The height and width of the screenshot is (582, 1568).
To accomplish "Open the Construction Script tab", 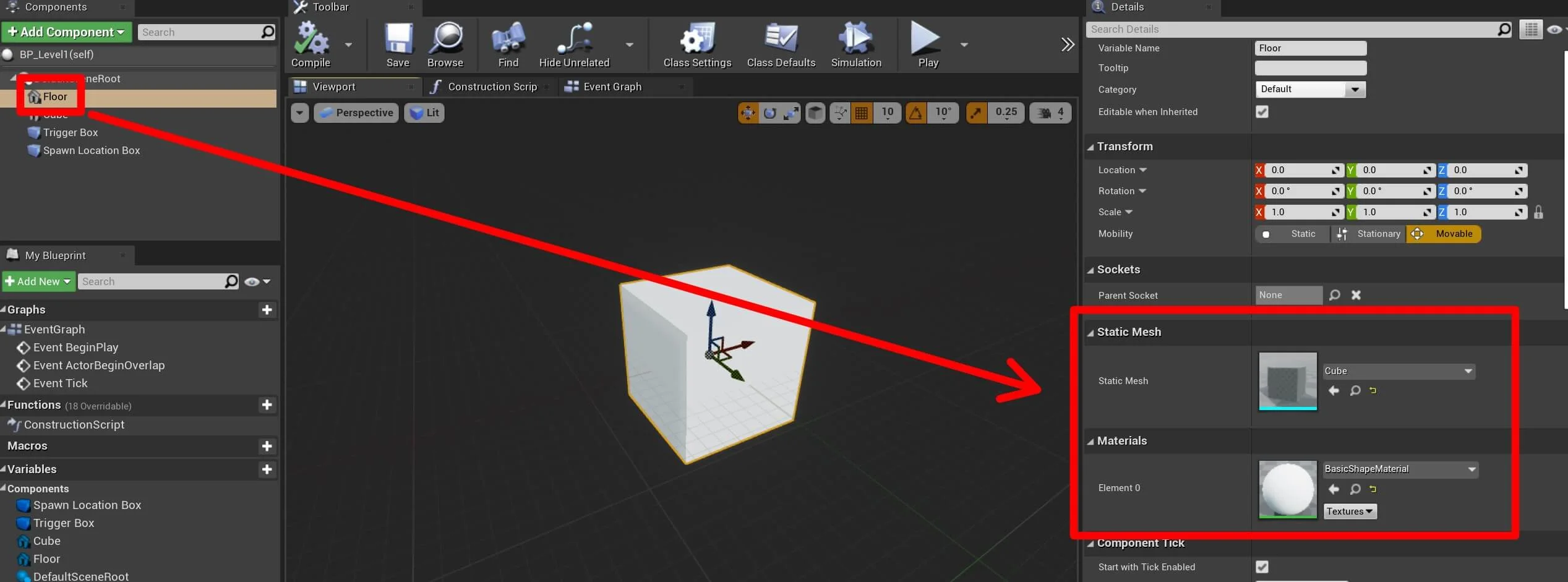I will click(492, 87).
